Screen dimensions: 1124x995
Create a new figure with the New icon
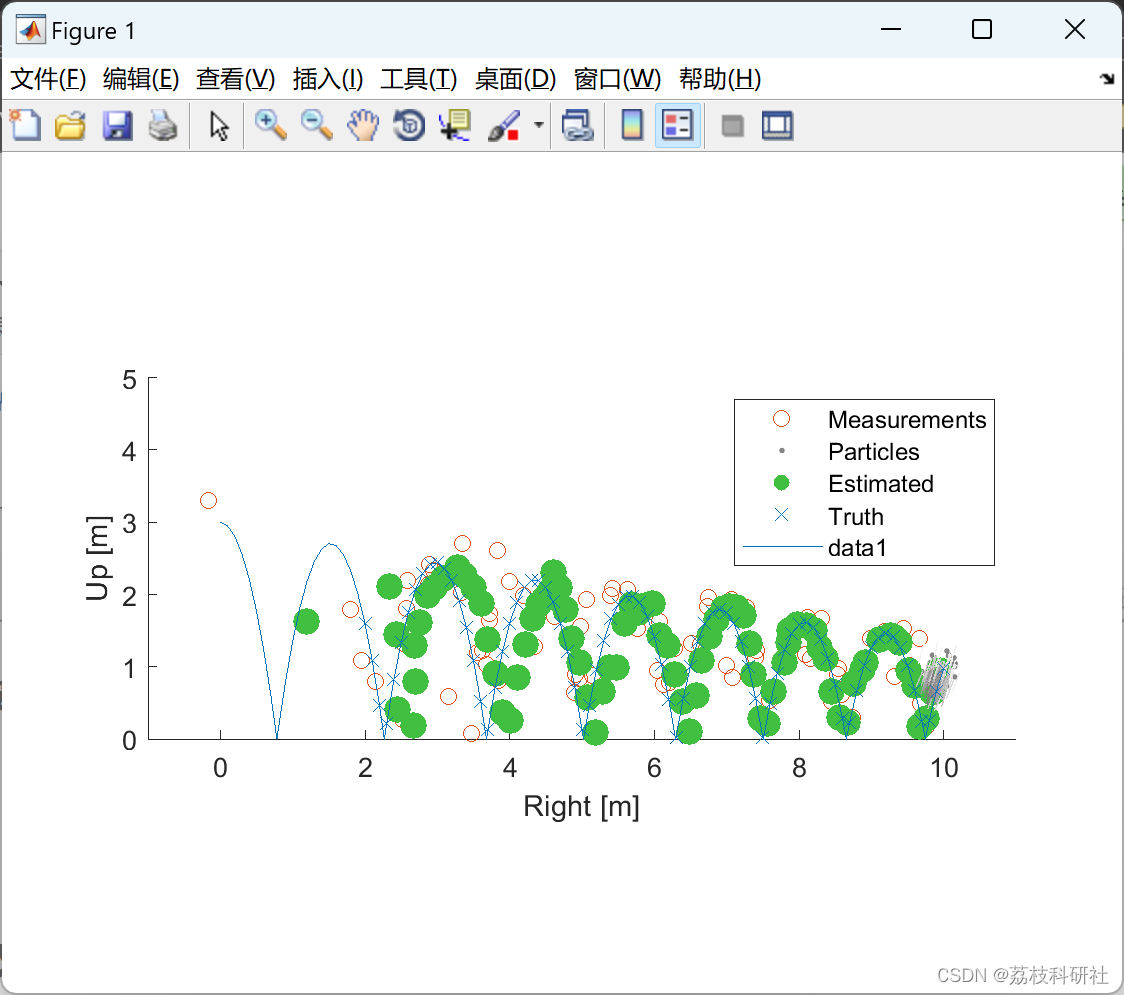point(24,125)
